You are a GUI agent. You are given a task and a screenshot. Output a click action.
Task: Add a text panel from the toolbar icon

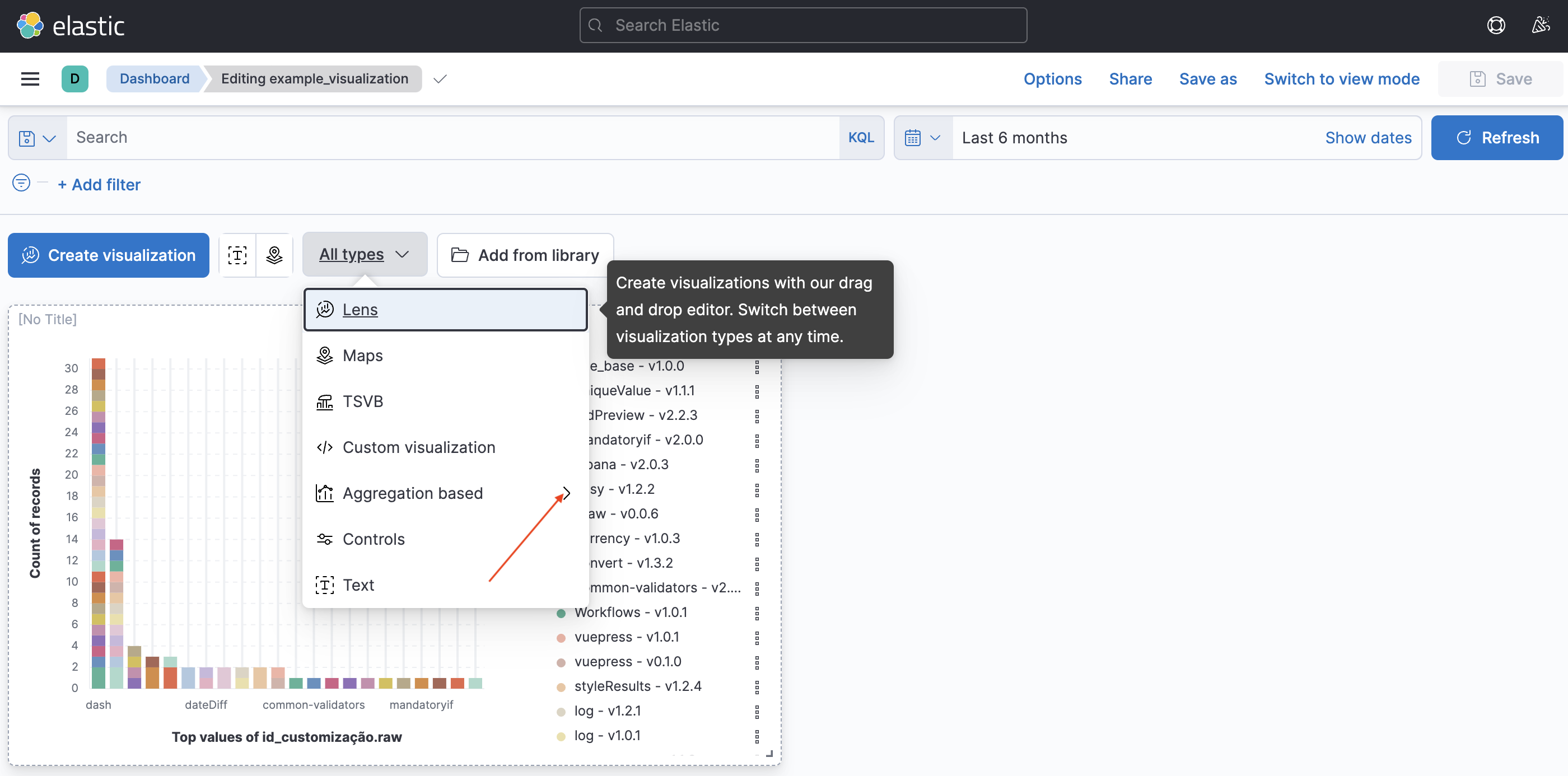(237, 255)
